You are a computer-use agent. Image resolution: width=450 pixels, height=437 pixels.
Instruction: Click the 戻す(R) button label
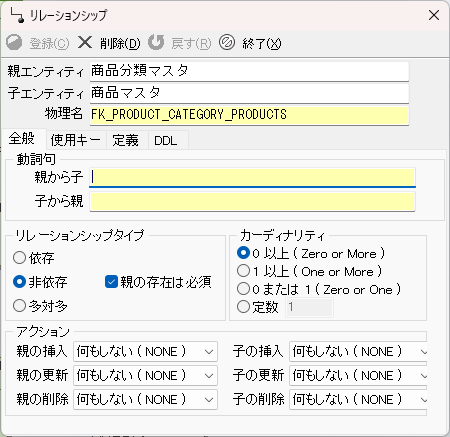pos(191,43)
